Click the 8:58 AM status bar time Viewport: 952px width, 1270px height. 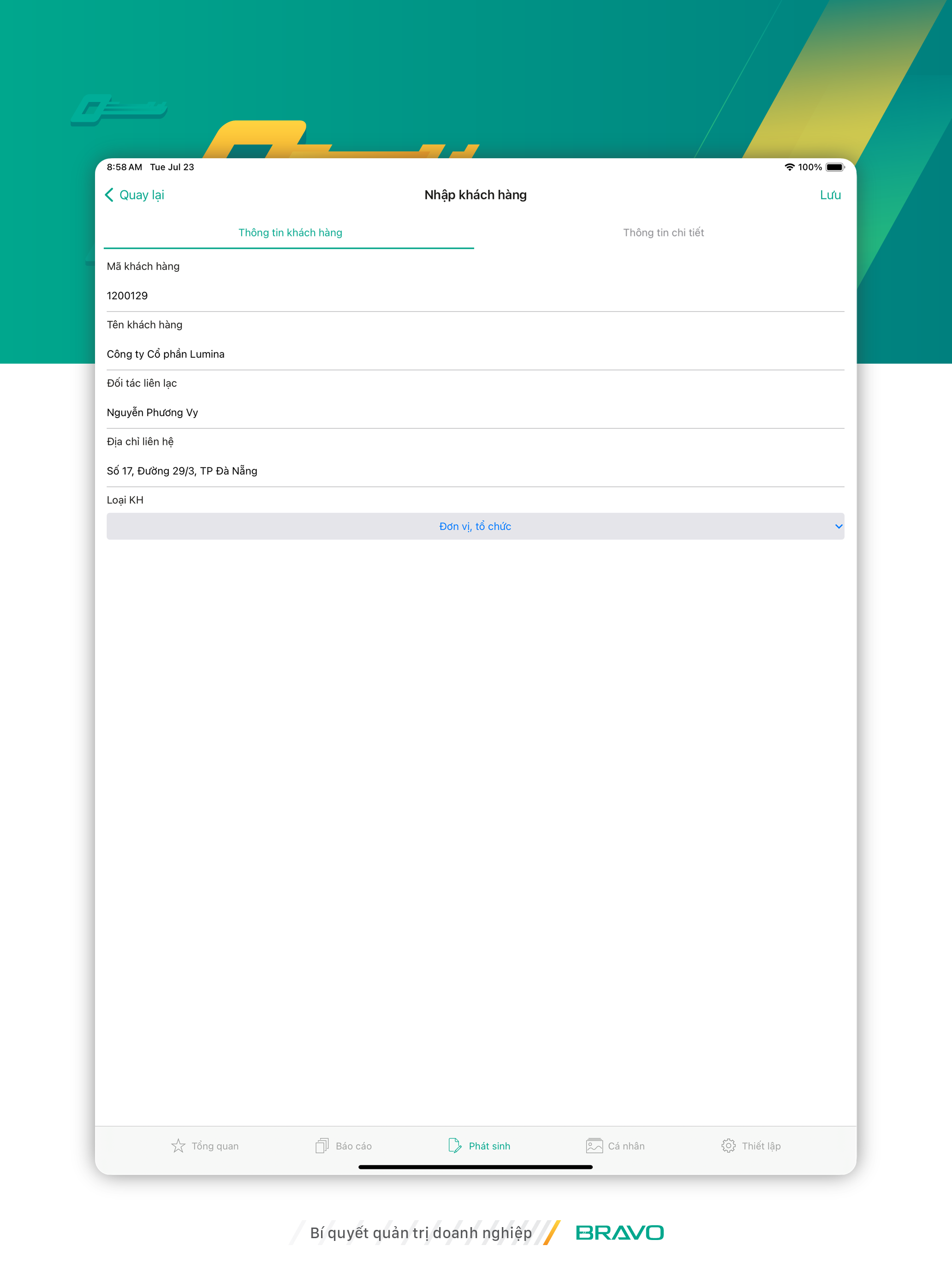click(125, 167)
